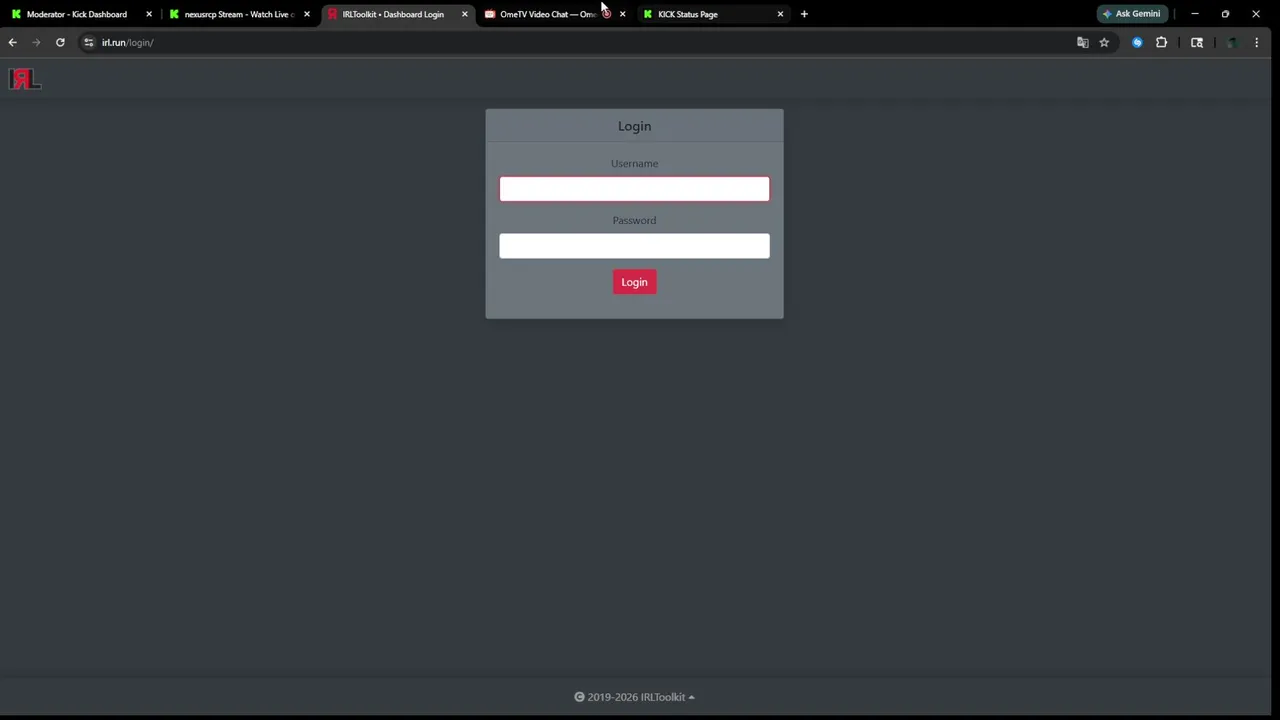The height and width of the screenshot is (720, 1280).
Task: Click the IRL logo in page header
Action: pyautogui.click(x=25, y=79)
